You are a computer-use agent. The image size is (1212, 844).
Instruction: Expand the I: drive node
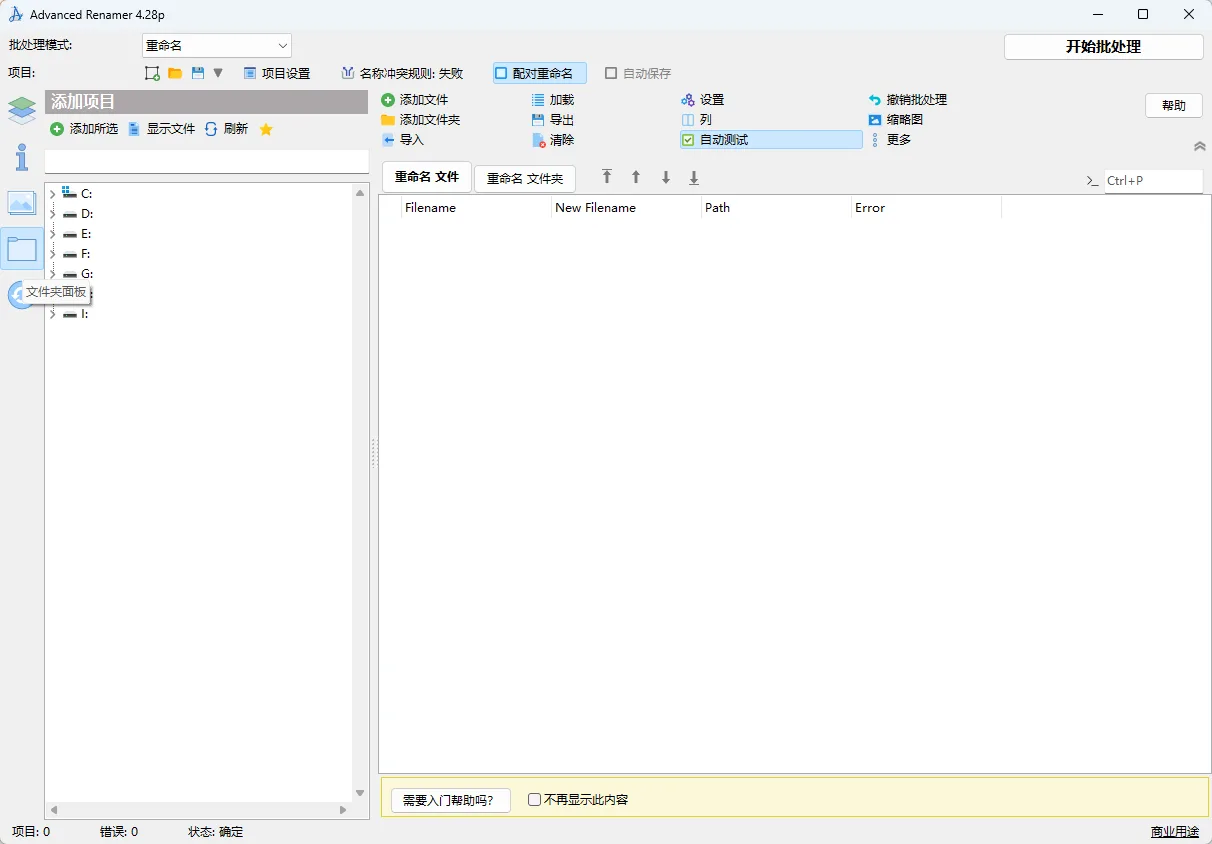click(x=52, y=314)
